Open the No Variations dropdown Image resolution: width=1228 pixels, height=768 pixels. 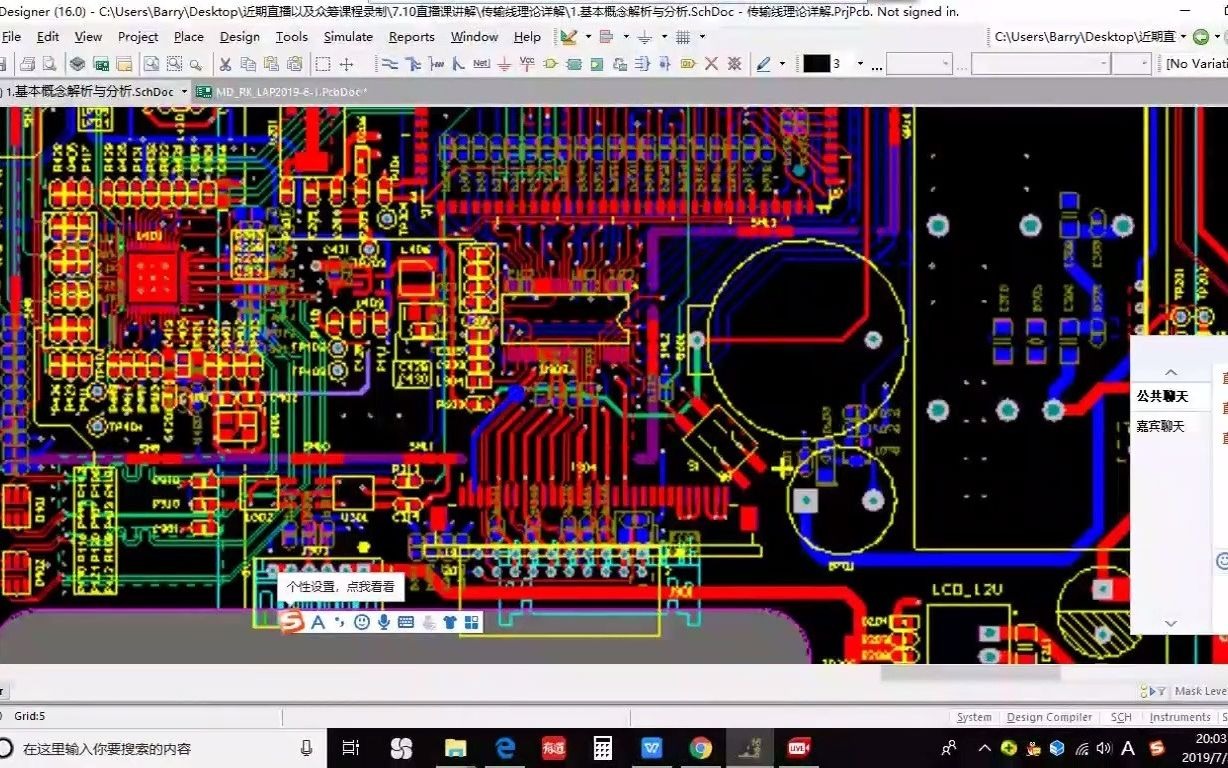1197,64
